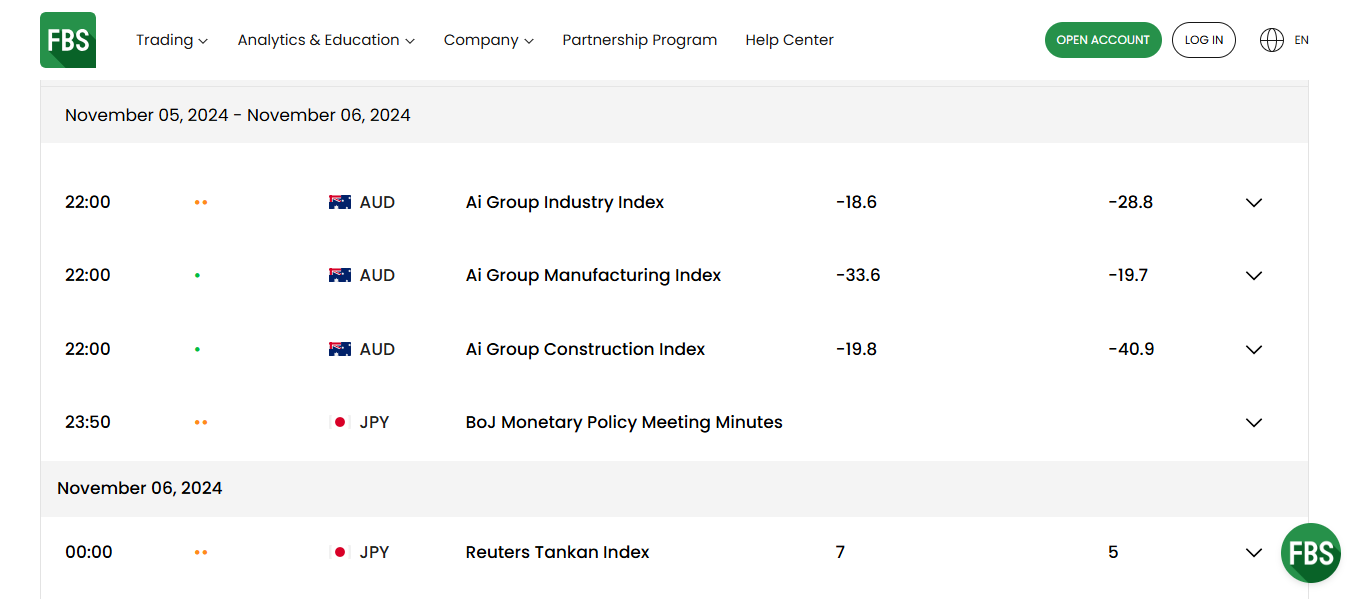The image size is (1349, 599).
Task: Click the Log In button
Action: coord(1203,40)
